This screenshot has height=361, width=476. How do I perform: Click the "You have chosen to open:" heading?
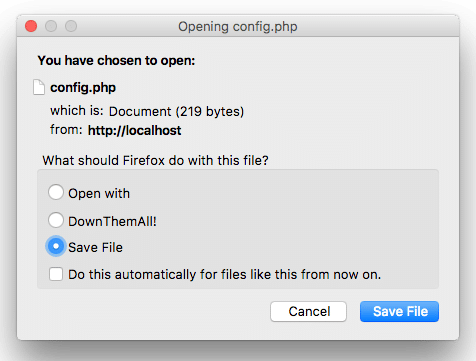[116, 60]
